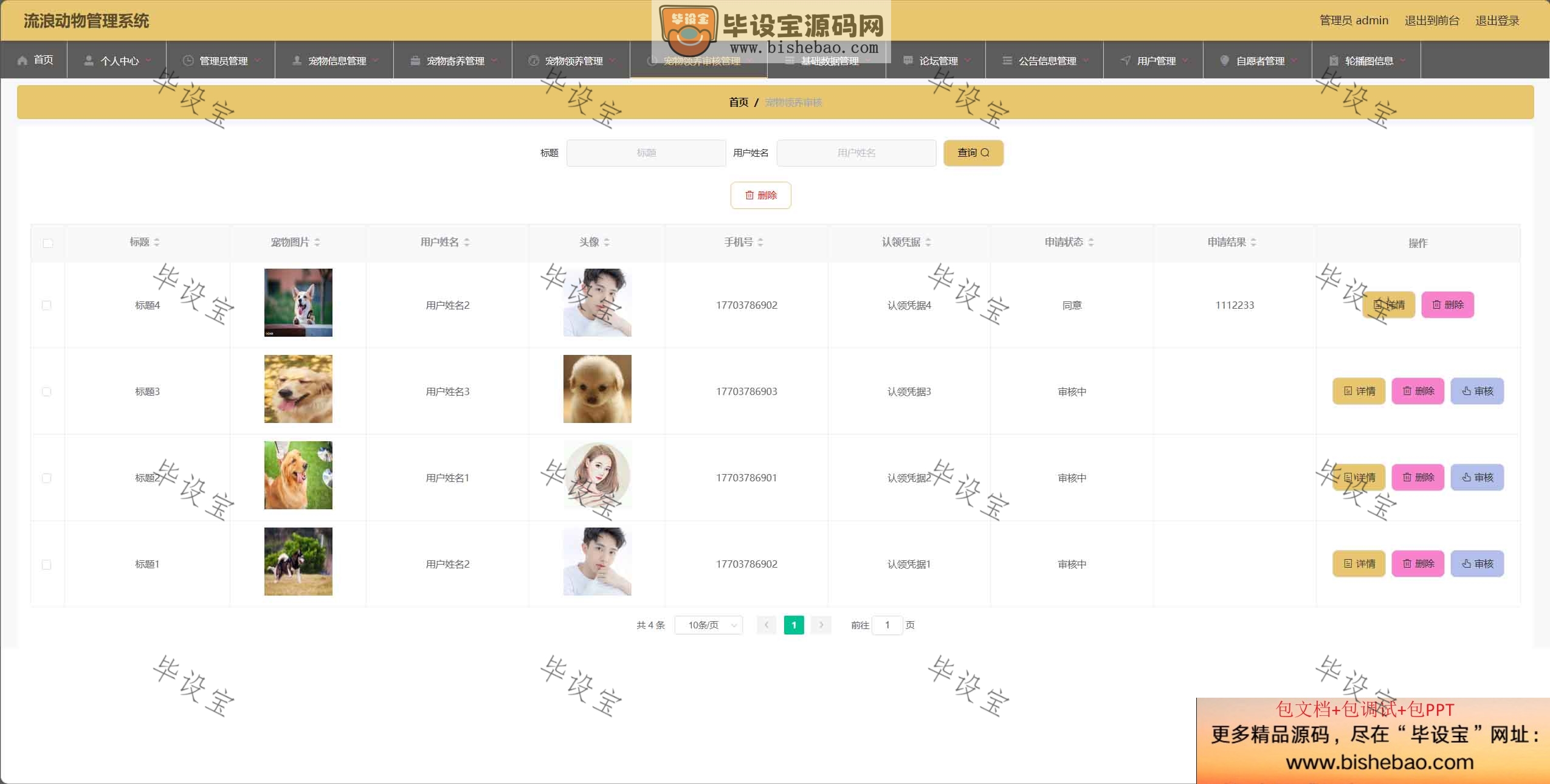Sort 宠物图片 column using sort arrows
1550x784 pixels.
pos(317,242)
